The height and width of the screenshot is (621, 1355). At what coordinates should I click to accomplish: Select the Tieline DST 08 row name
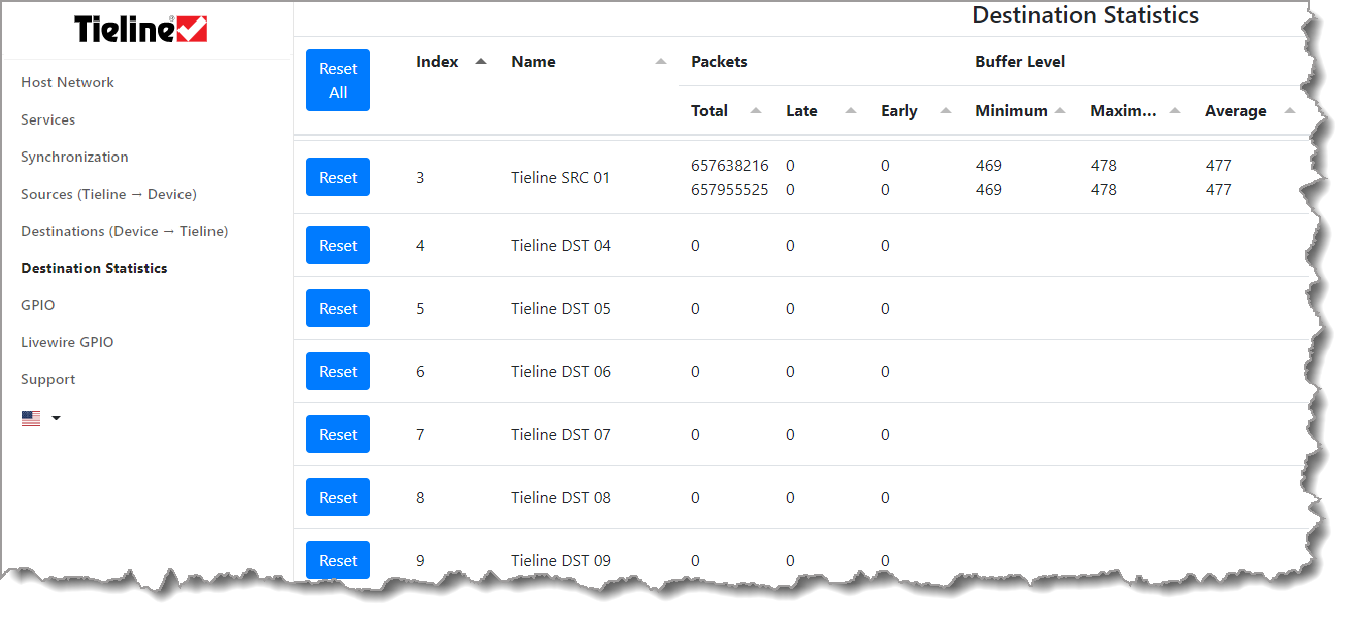click(x=560, y=497)
